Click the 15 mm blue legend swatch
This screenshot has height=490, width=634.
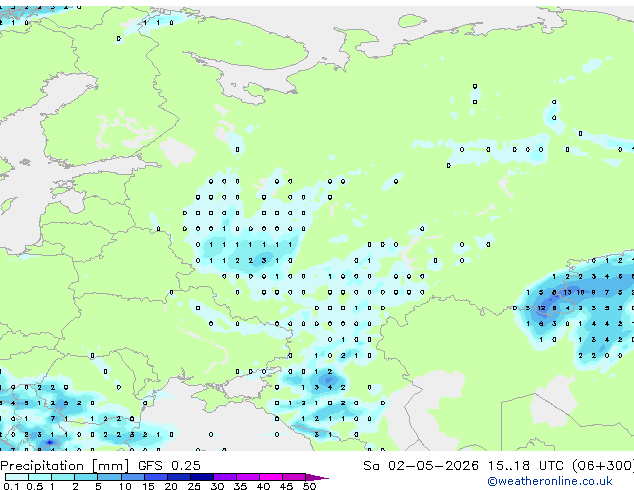[156, 477]
